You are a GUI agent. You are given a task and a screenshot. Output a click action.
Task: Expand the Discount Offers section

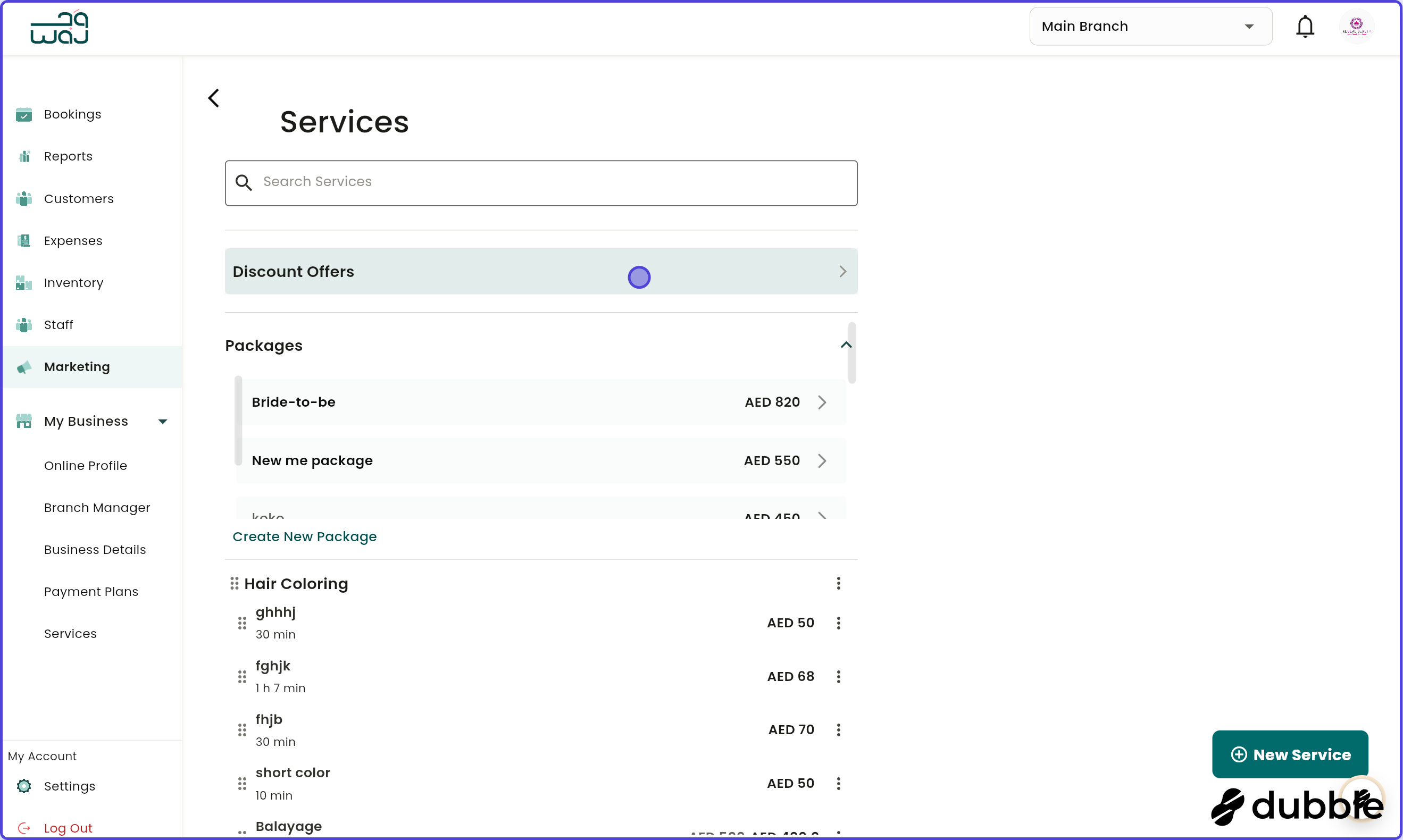pyautogui.click(x=842, y=271)
